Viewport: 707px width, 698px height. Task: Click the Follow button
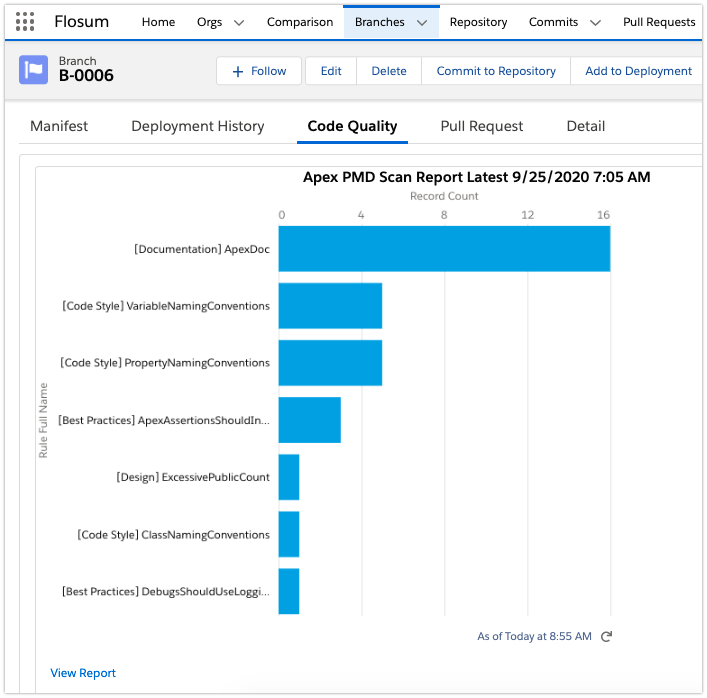259,71
